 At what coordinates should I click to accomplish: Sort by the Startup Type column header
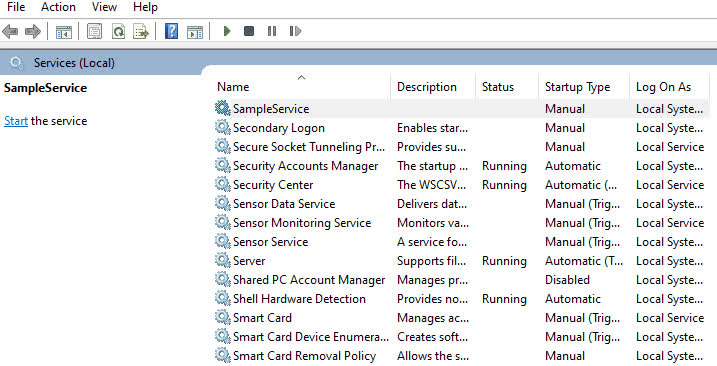(577, 87)
